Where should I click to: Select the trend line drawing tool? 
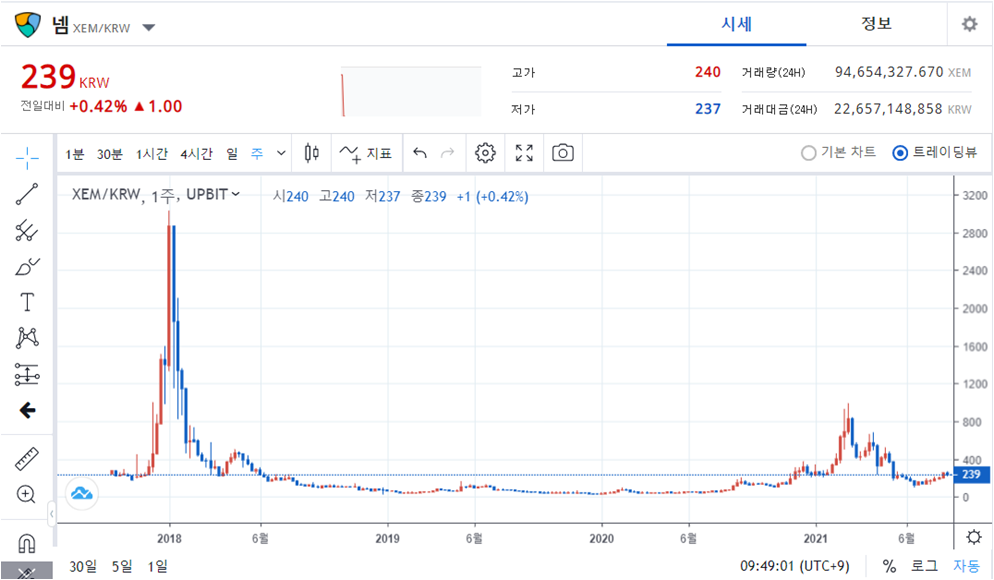point(27,194)
